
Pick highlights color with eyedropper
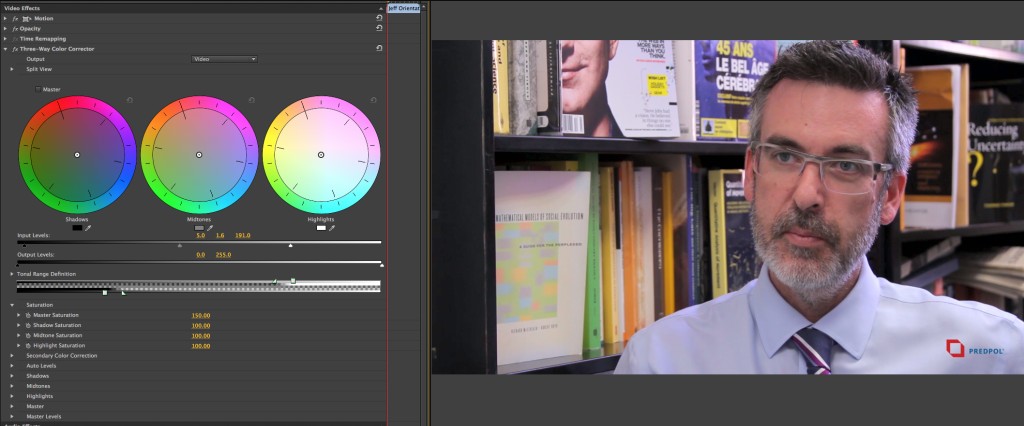pos(332,228)
